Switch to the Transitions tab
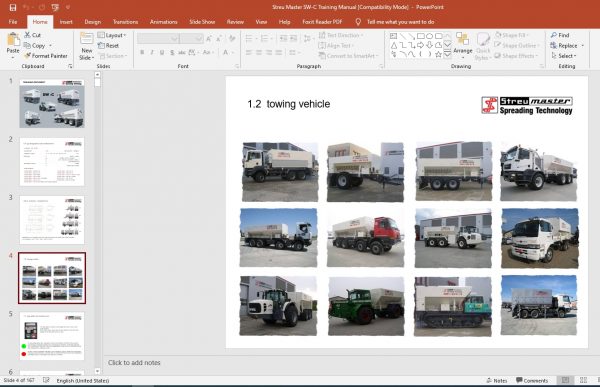600x387 pixels. pos(126,22)
